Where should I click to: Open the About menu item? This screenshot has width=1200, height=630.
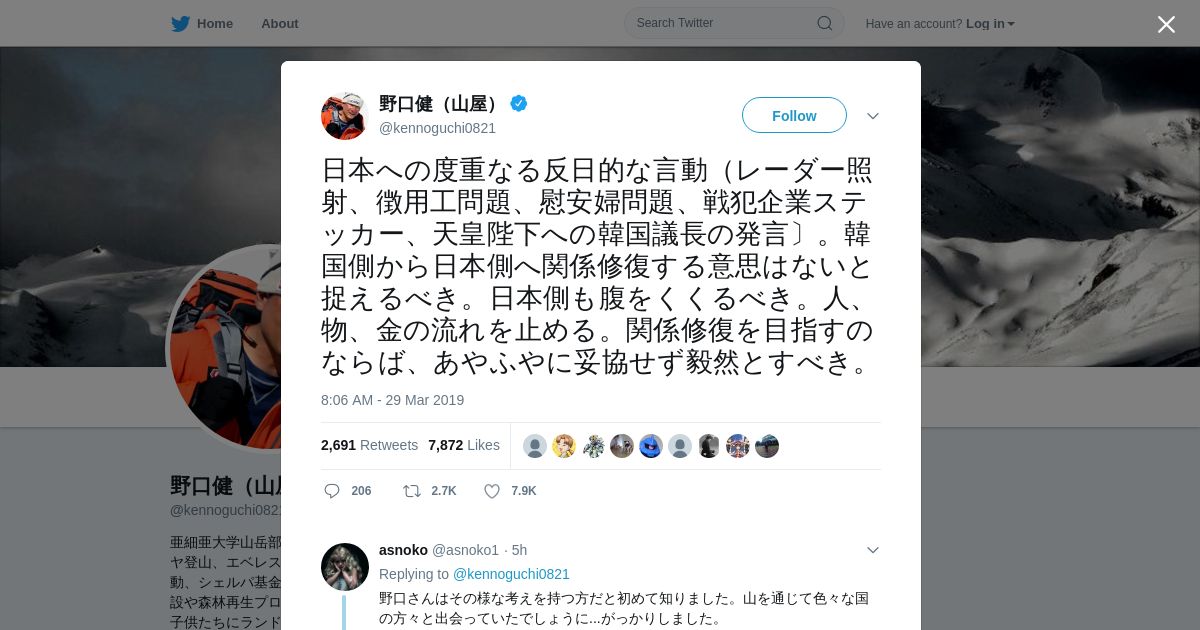pos(280,23)
